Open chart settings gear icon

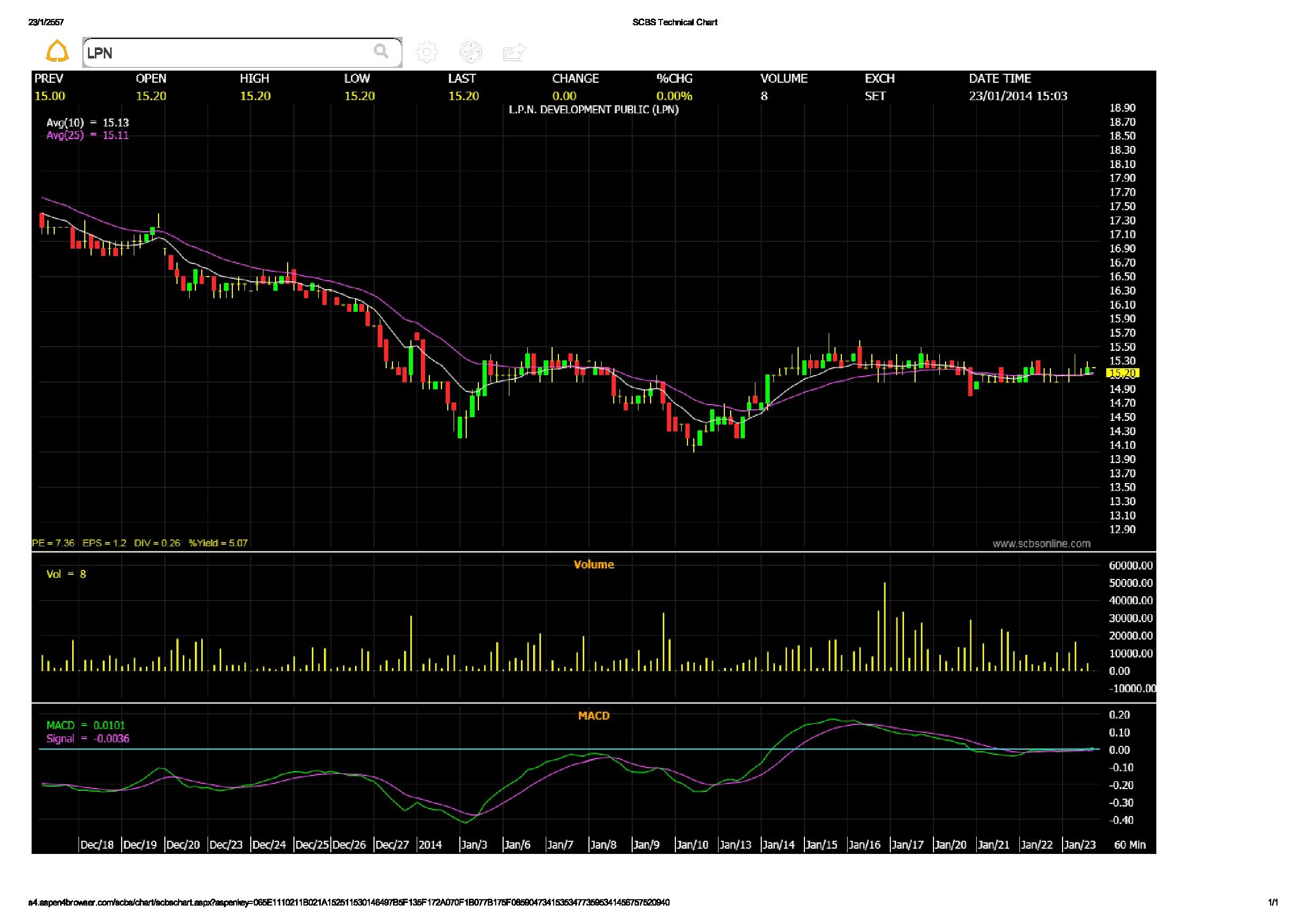coord(426,52)
